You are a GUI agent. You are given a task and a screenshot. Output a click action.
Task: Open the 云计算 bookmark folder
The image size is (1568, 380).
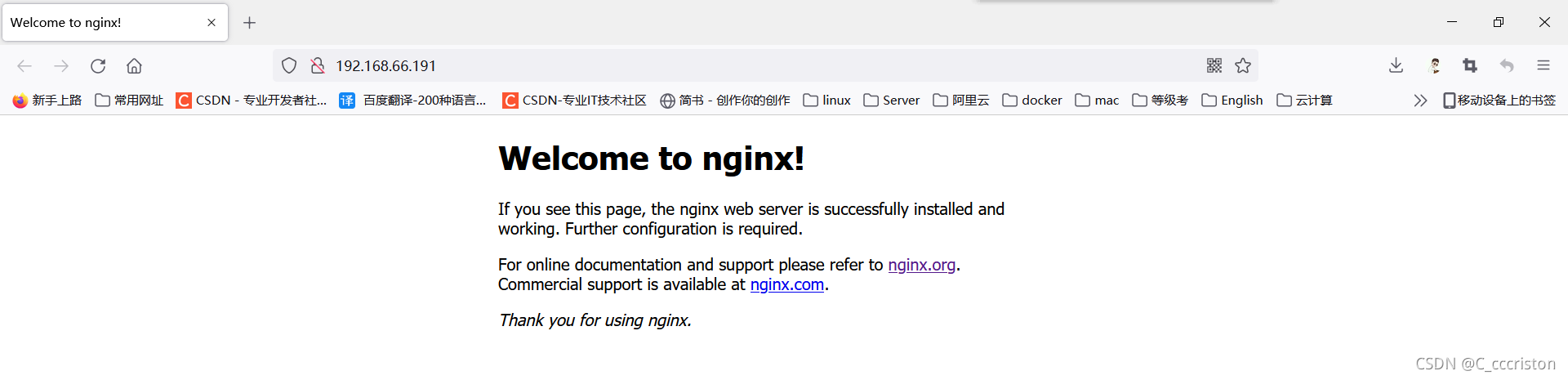point(1304,101)
